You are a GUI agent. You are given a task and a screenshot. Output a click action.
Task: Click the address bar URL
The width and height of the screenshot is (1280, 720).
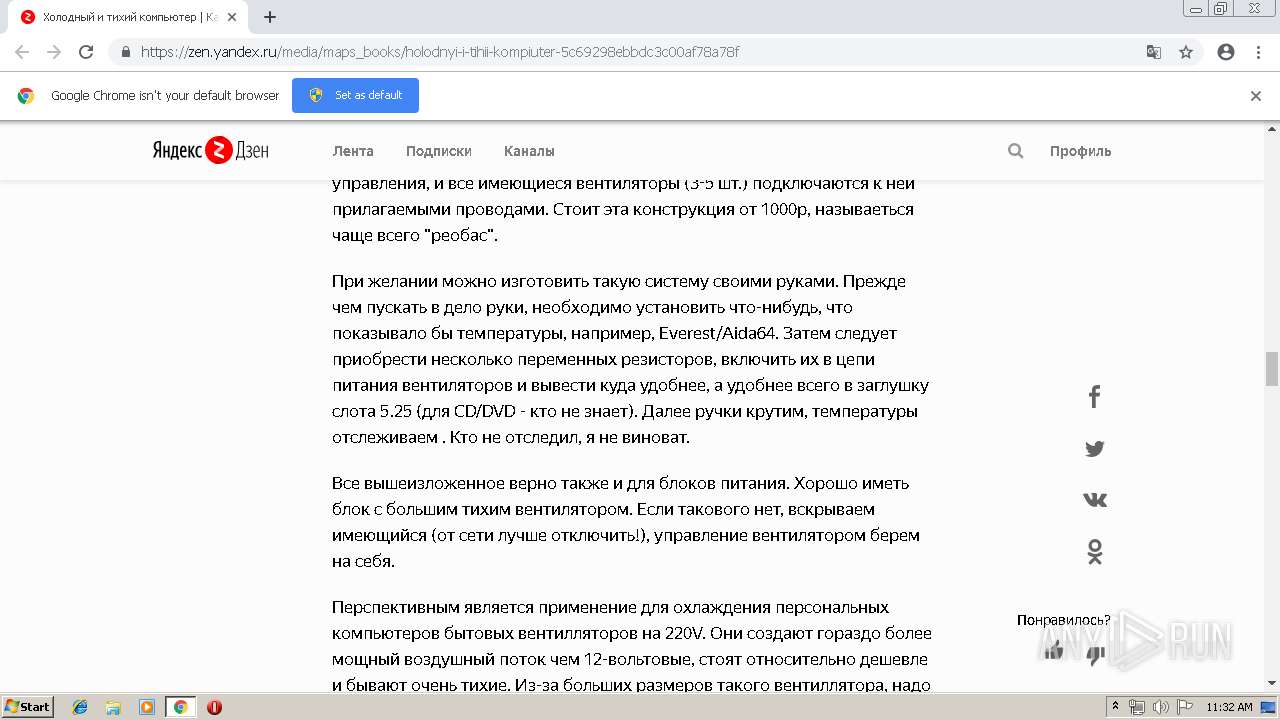coord(440,52)
